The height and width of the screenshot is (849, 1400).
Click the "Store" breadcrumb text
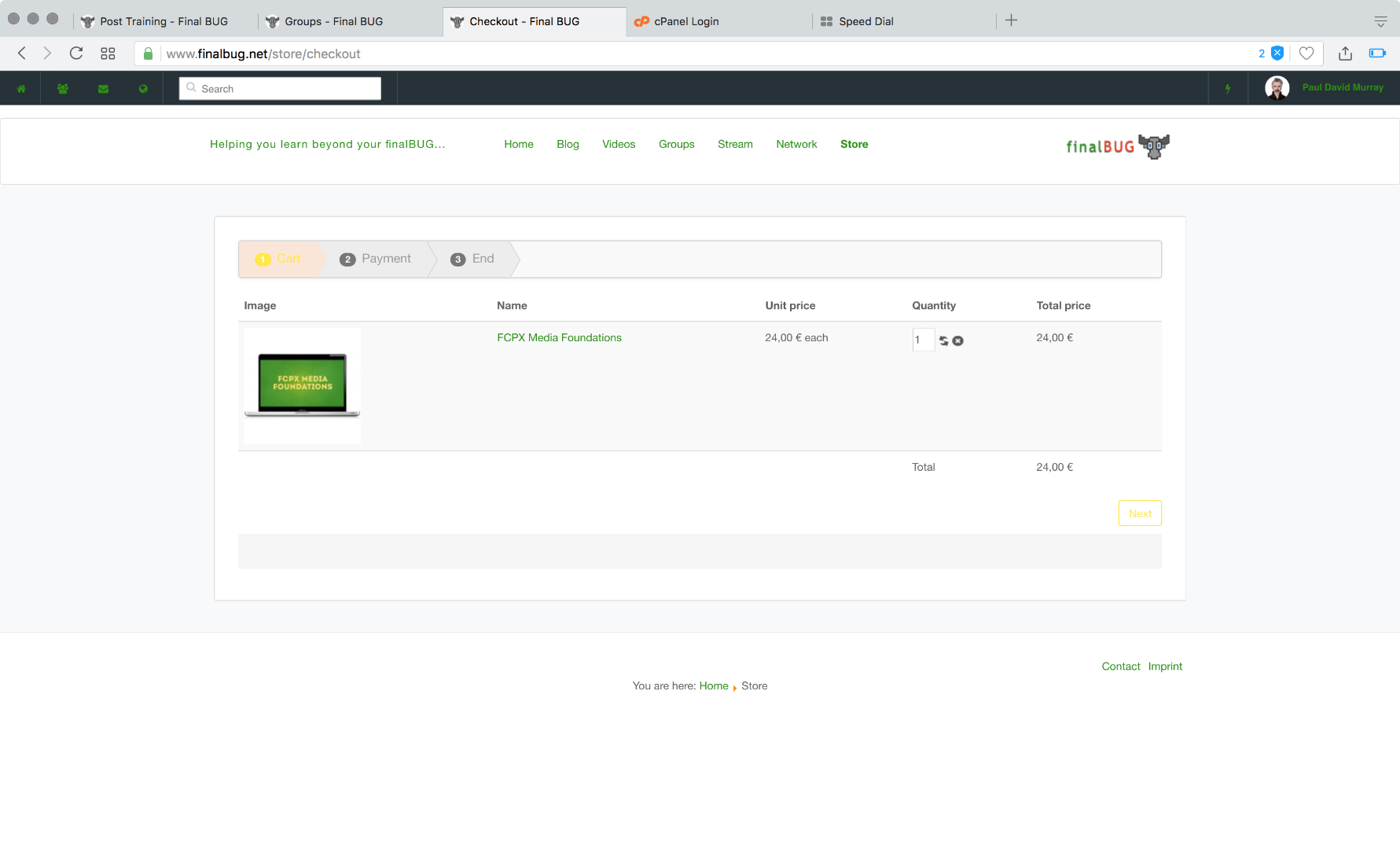click(x=755, y=685)
